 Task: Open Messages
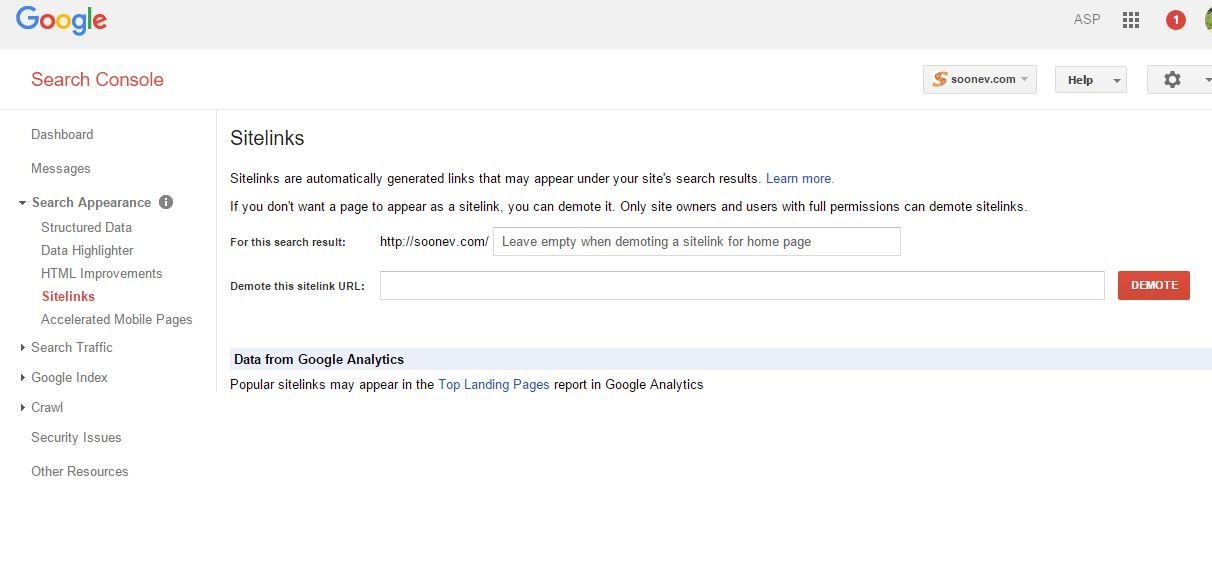(61, 168)
